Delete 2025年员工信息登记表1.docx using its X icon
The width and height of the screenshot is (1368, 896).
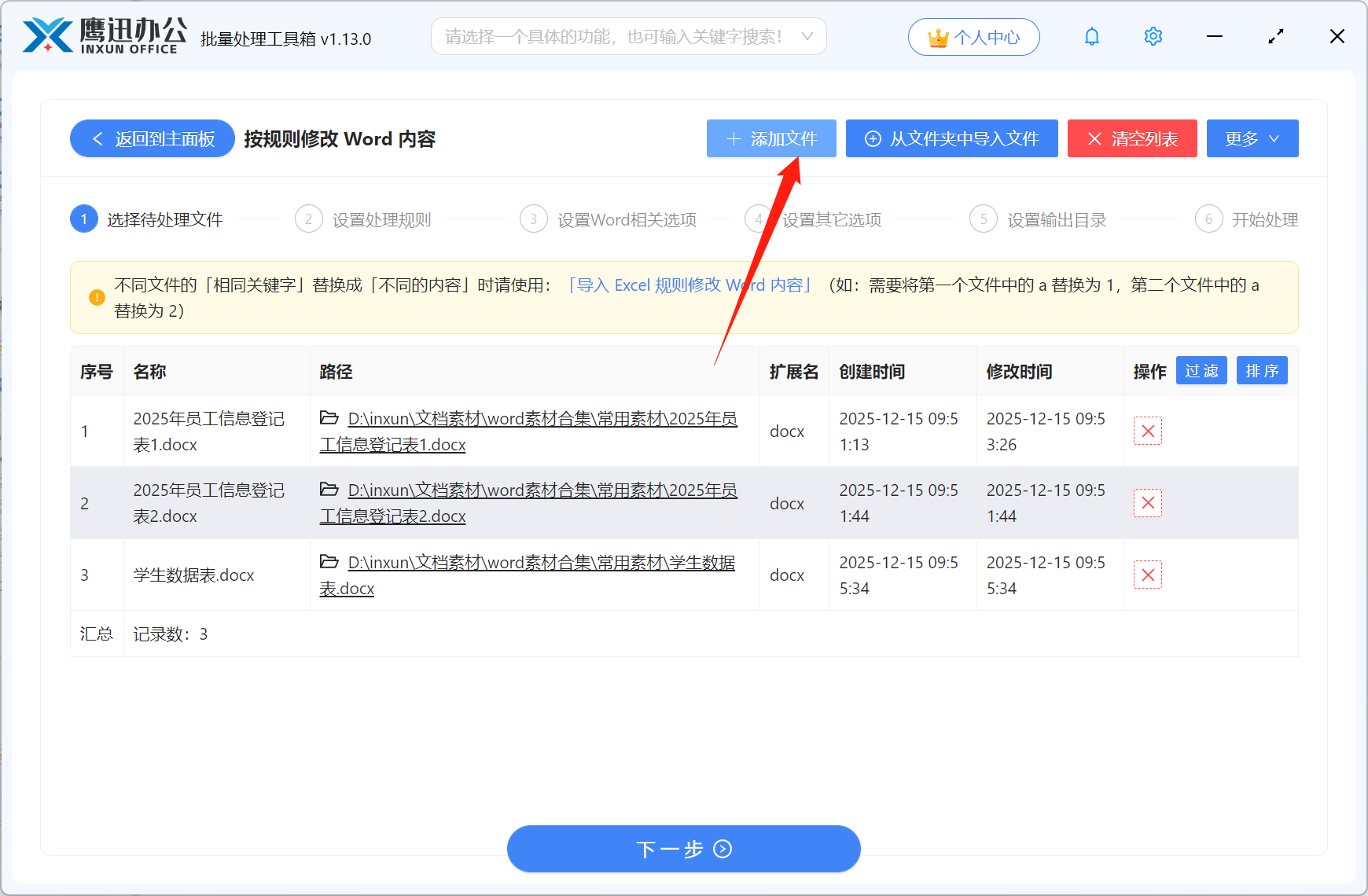1147,431
